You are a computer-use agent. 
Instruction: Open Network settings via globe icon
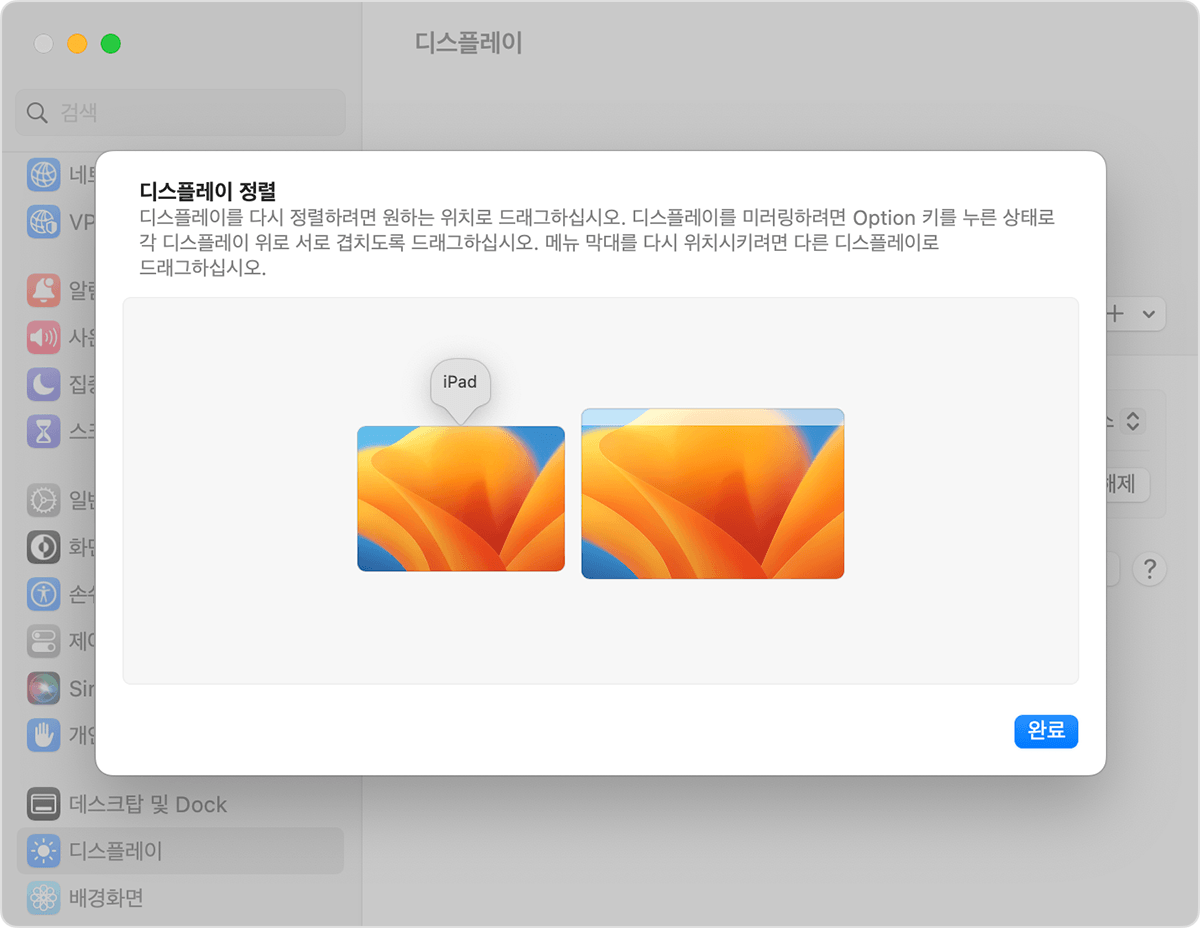44,175
